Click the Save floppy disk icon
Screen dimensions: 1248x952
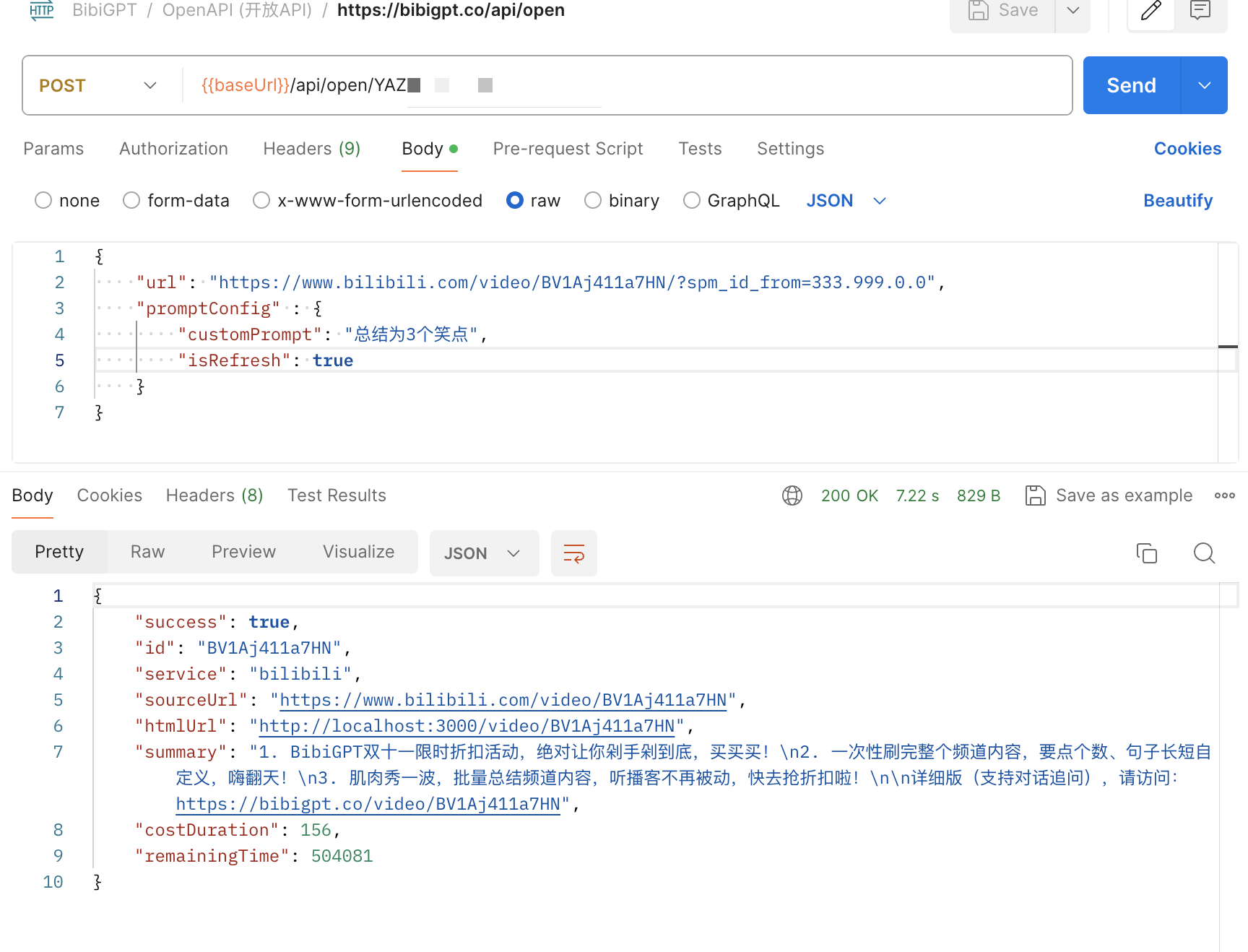click(x=979, y=10)
